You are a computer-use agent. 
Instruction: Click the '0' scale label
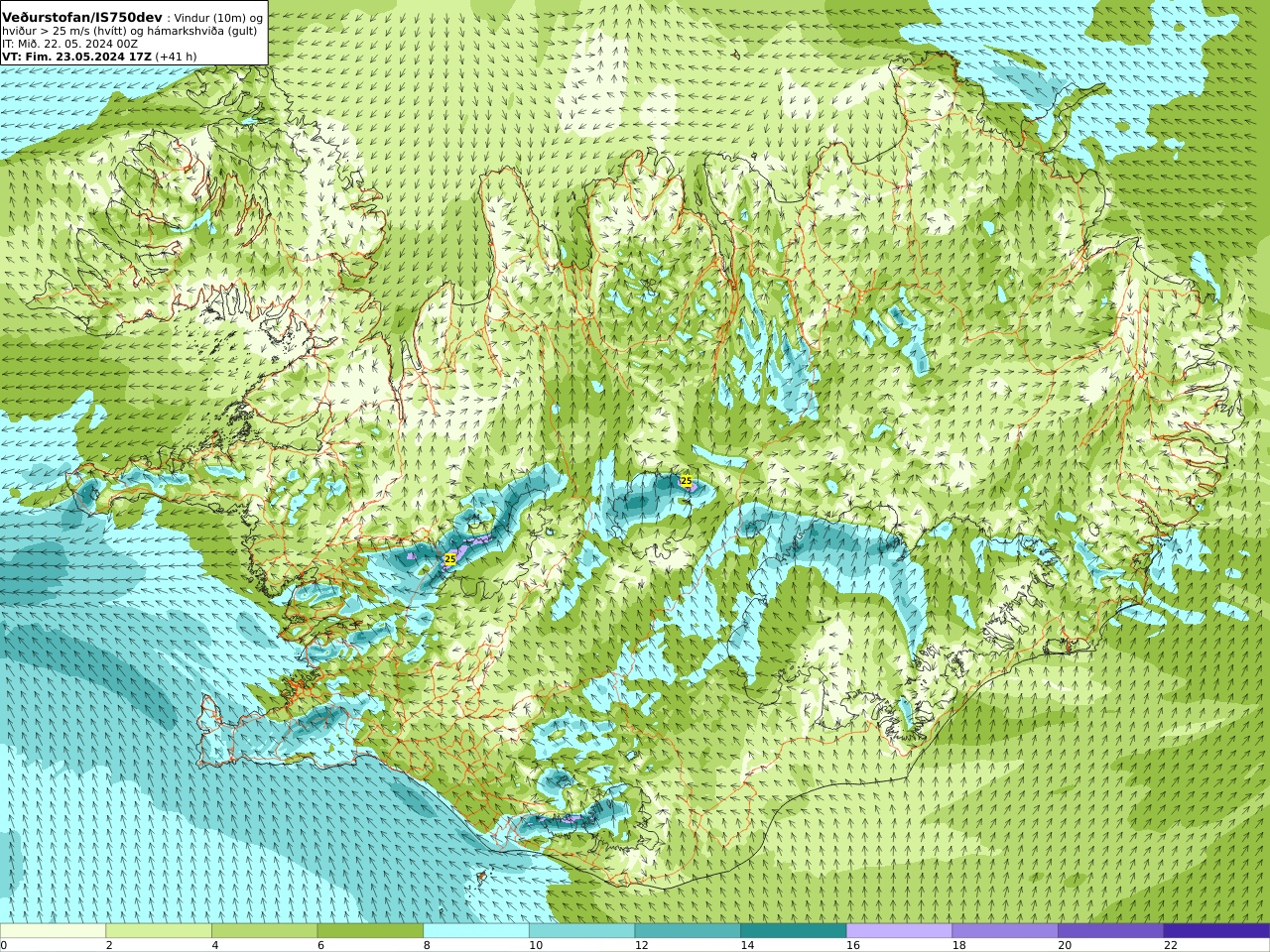(4, 945)
